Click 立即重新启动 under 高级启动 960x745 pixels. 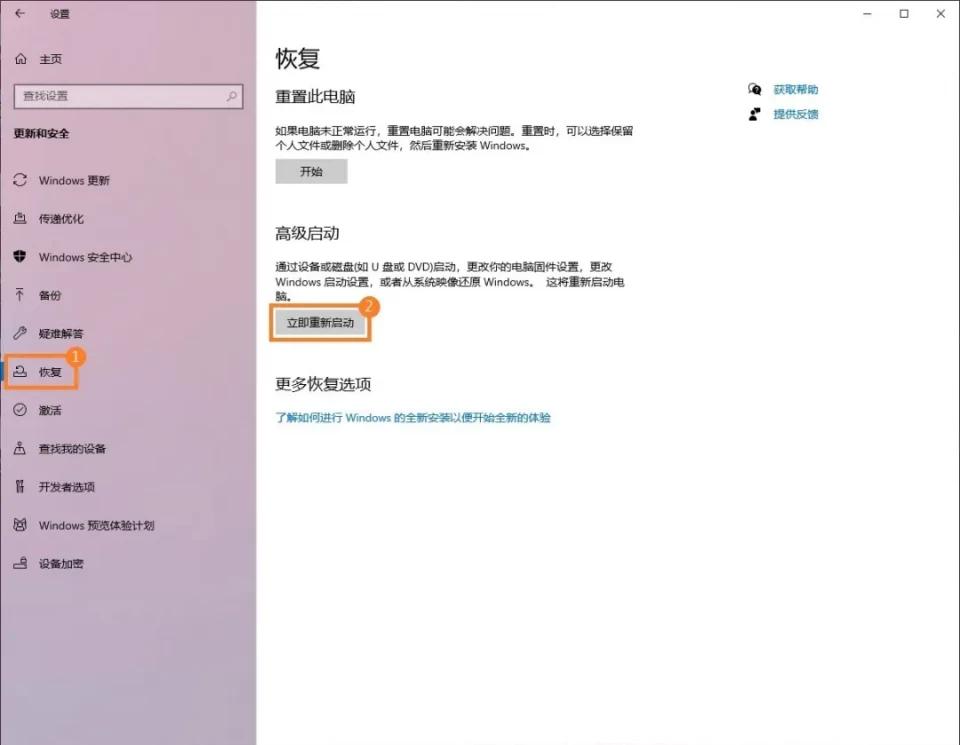320,324
